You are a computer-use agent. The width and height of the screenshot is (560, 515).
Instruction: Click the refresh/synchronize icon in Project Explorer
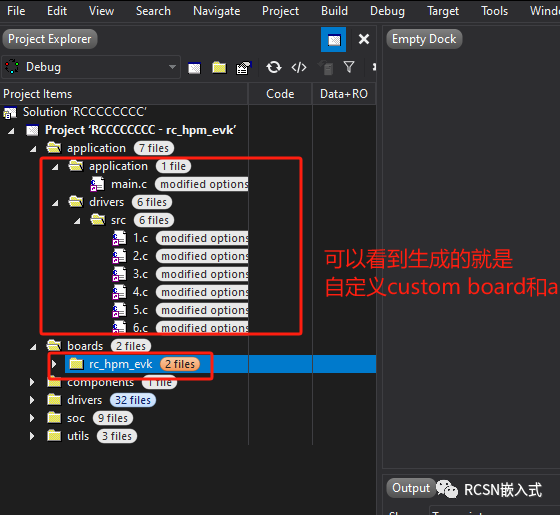point(274,67)
